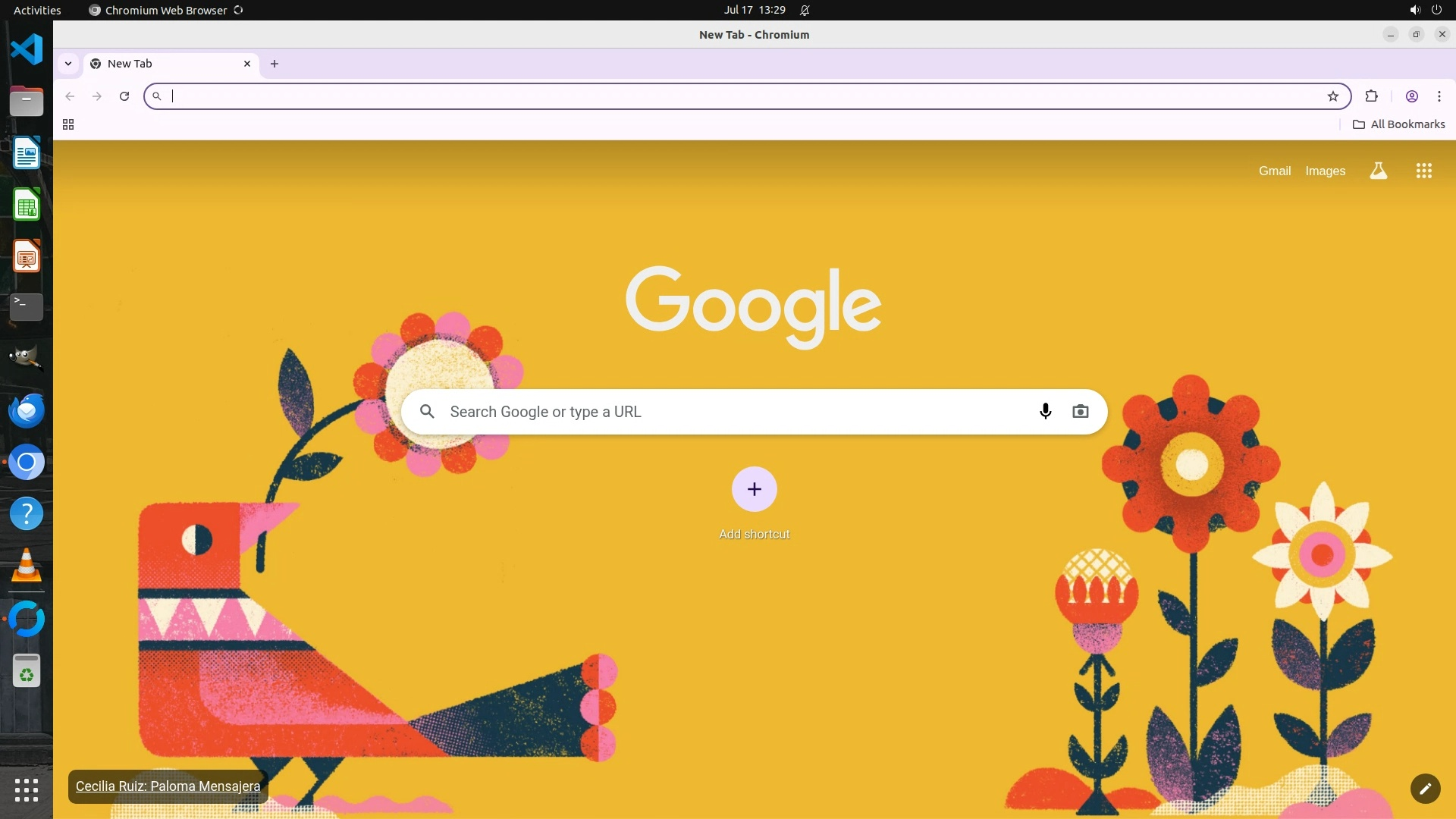1456x819 pixels.
Task: Reload the current page
Action: pyautogui.click(x=124, y=96)
